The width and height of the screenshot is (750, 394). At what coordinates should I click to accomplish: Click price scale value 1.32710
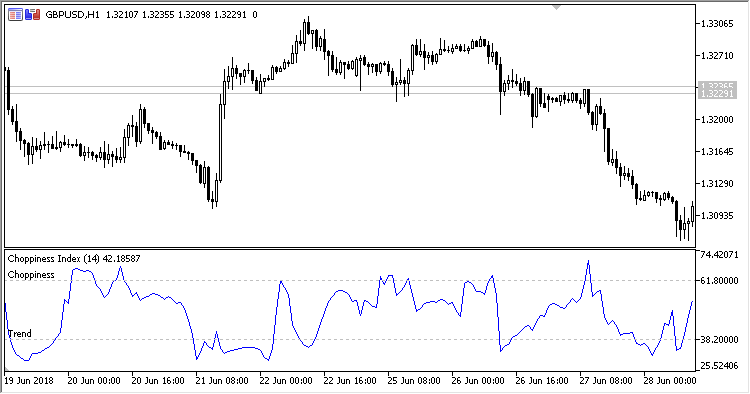pyautogui.click(x=717, y=56)
